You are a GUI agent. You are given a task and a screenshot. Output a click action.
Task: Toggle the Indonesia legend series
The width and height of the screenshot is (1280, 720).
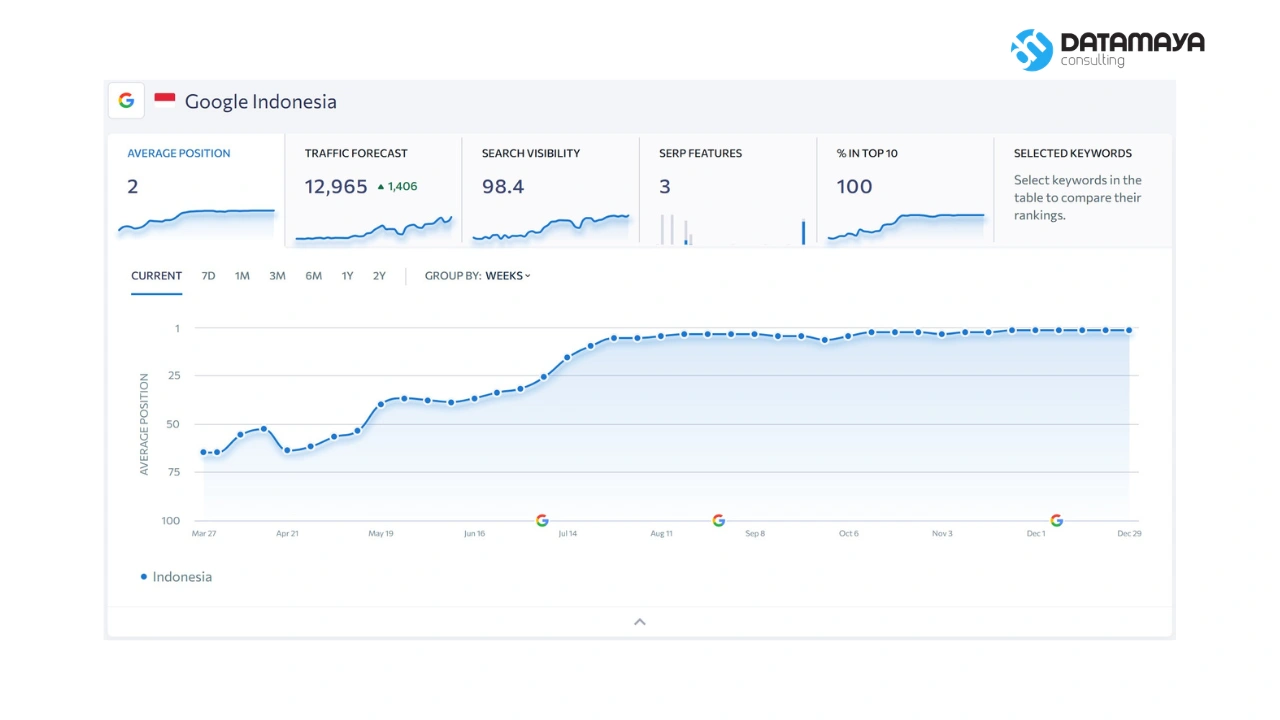(176, 577)
